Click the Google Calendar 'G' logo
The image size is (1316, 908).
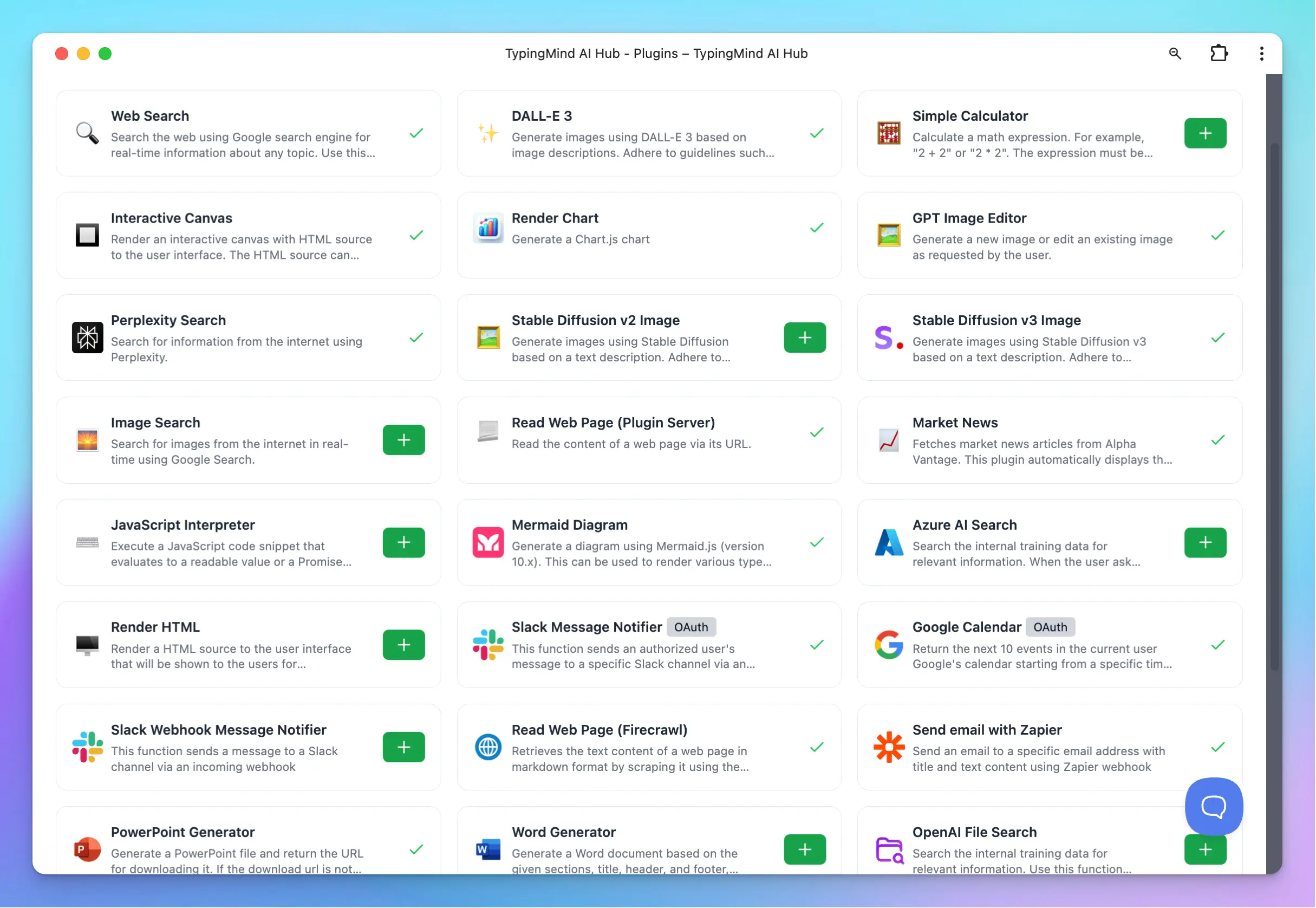tap(889, 645)
